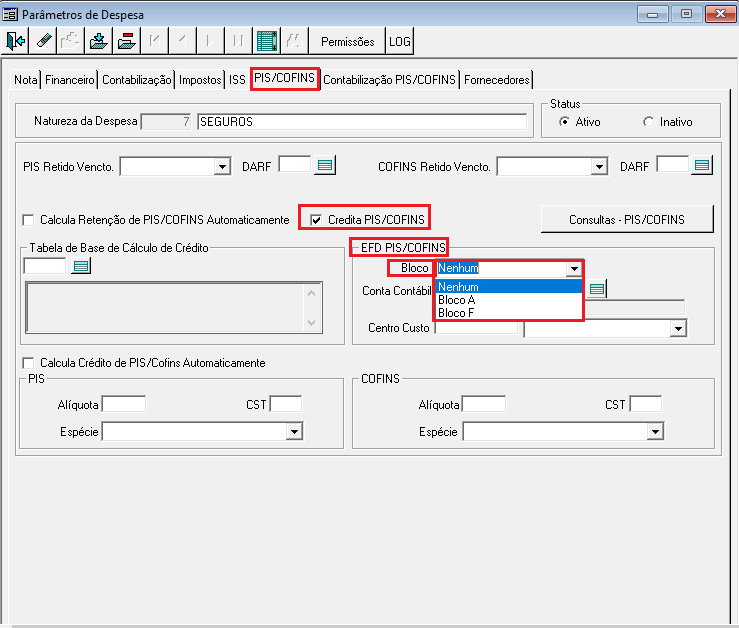Click the delete record folder icon

(x=126, y=41)
